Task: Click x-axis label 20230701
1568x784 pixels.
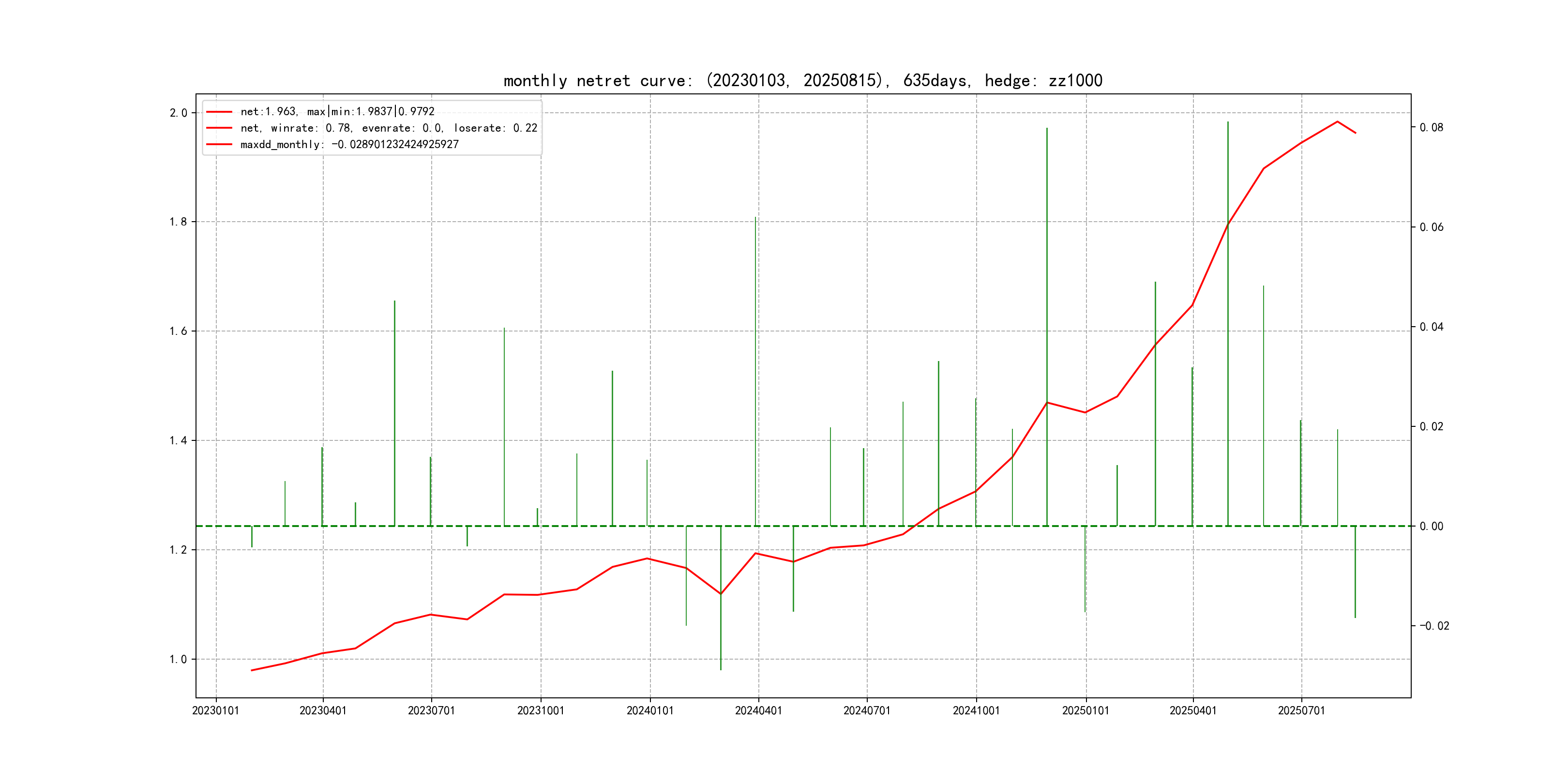Action: click(x=431, y=710)
